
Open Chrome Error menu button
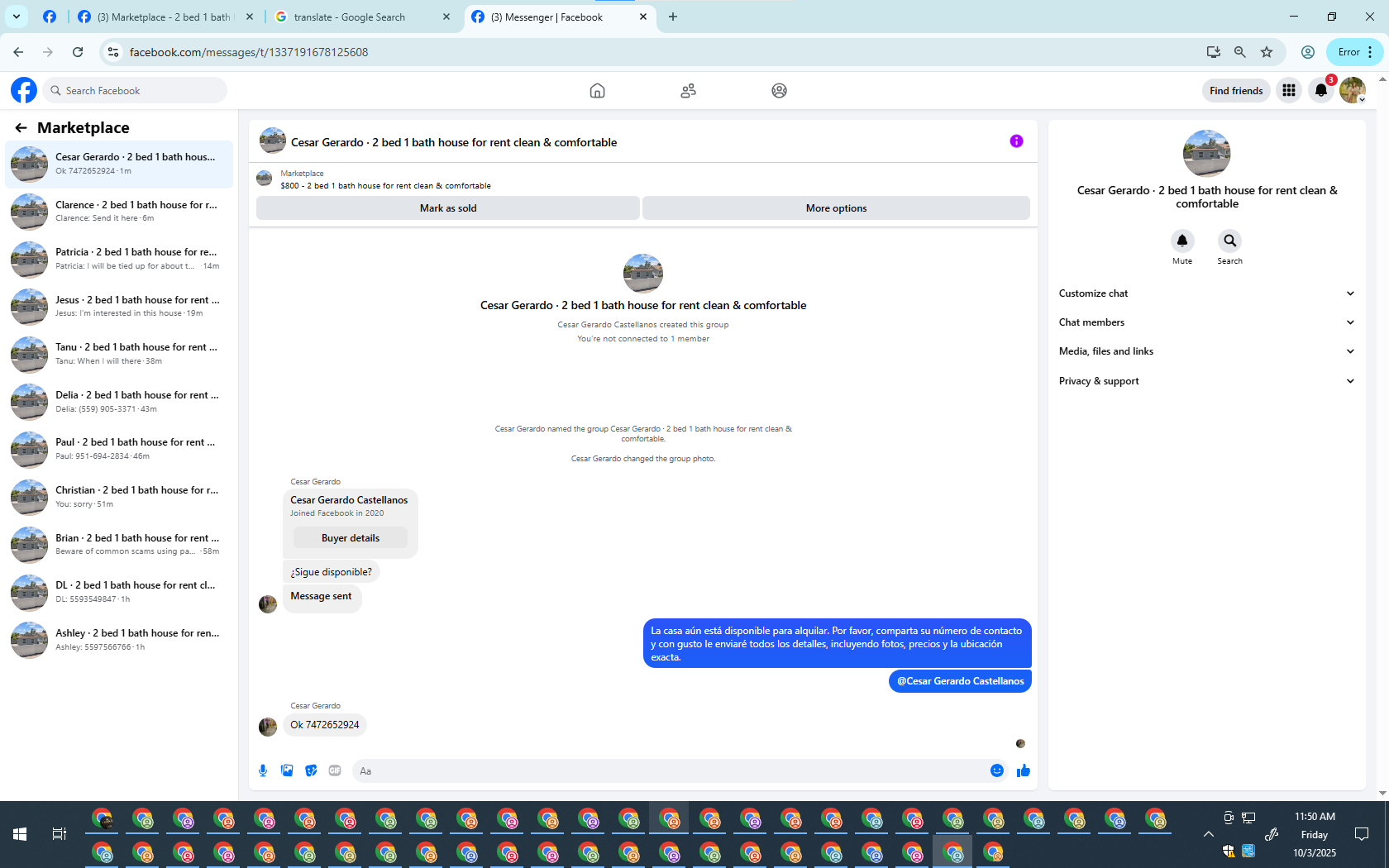tap(1354, 52)
